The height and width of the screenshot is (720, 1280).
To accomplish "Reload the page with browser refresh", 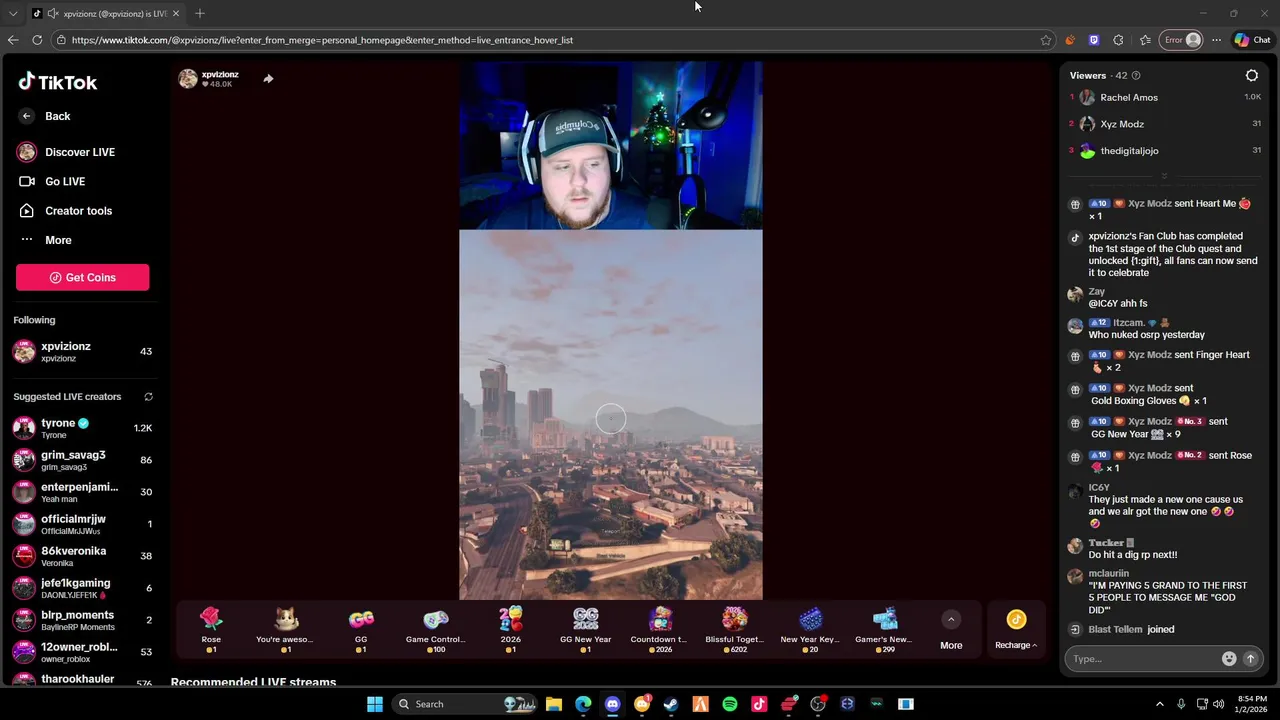I will pyautogui.click(x=37, y=40).
